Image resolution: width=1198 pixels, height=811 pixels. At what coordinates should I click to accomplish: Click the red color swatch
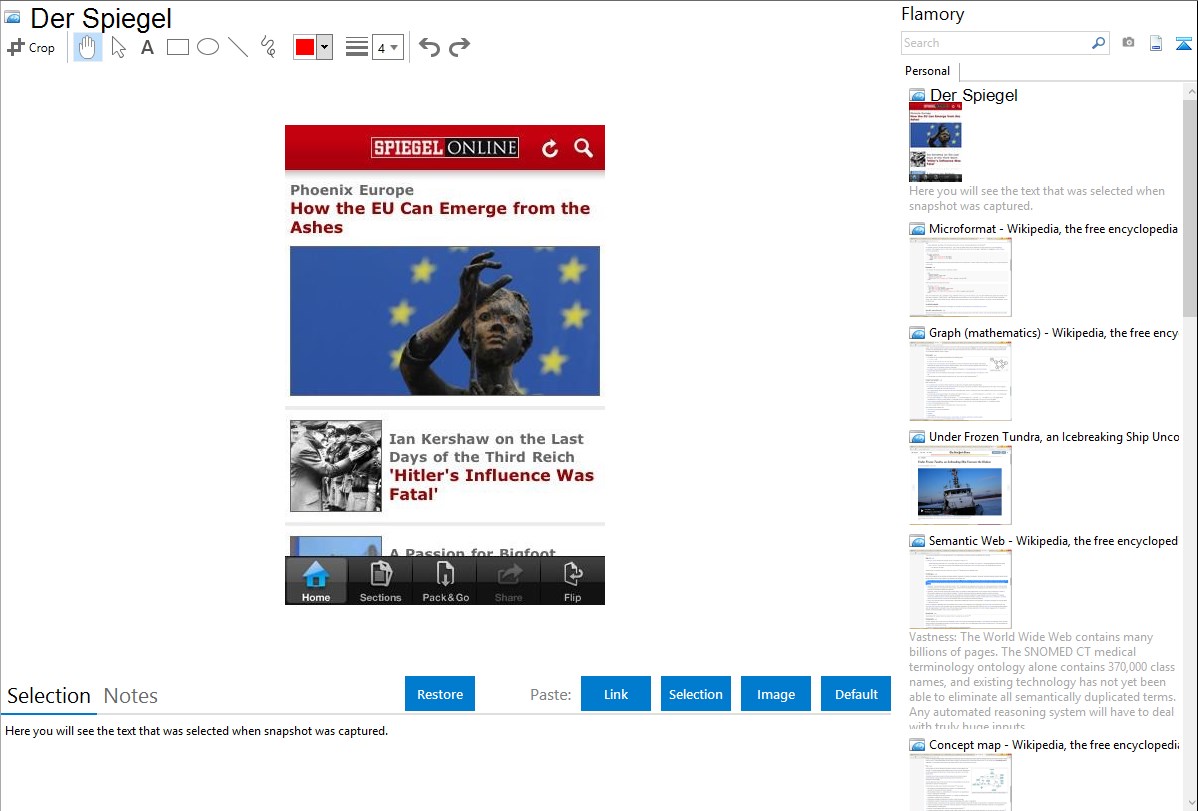[305, 47]
